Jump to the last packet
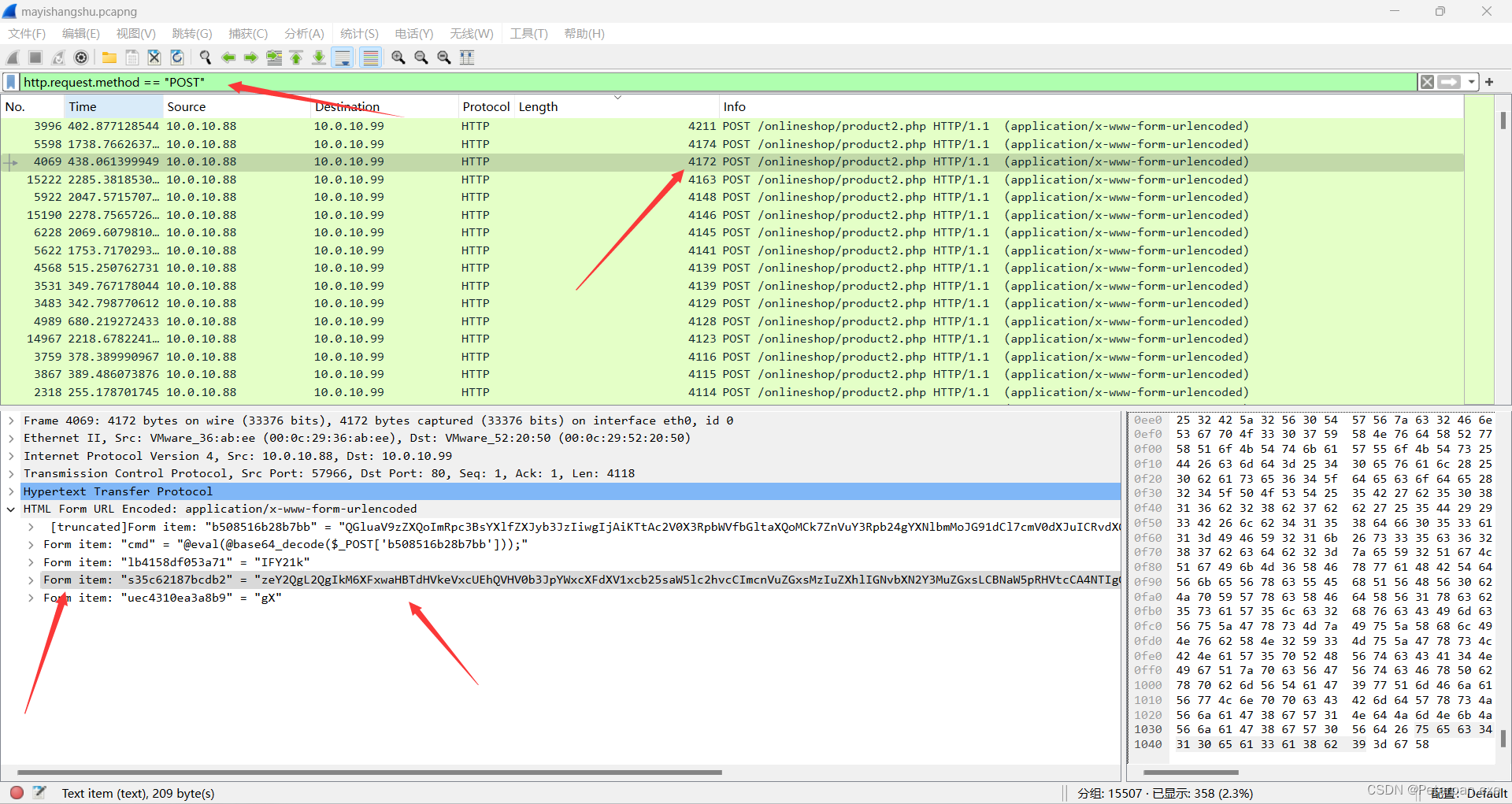 (x=319, y=57)
